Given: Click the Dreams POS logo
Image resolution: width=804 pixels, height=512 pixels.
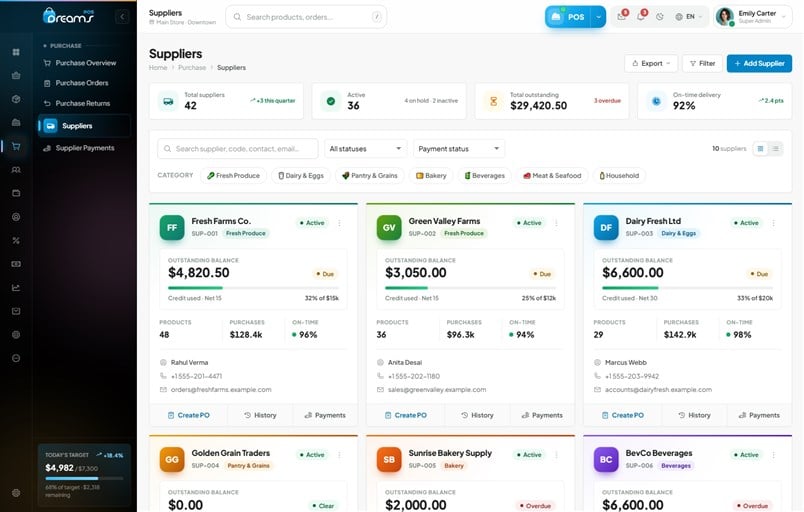Looking at the screenshot, I should coord(69,16).
